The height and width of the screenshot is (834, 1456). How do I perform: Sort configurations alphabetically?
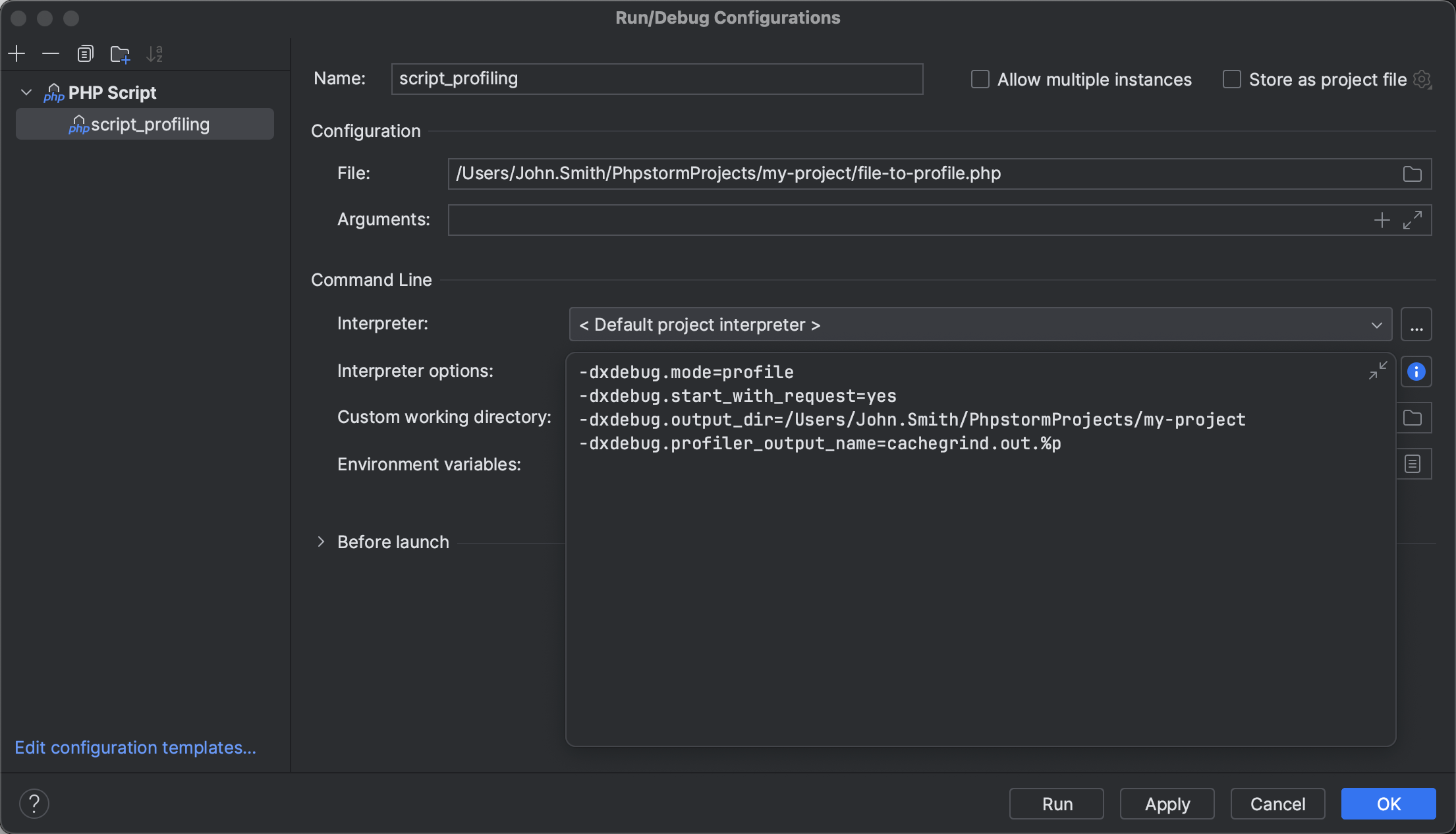pos(155,53)
